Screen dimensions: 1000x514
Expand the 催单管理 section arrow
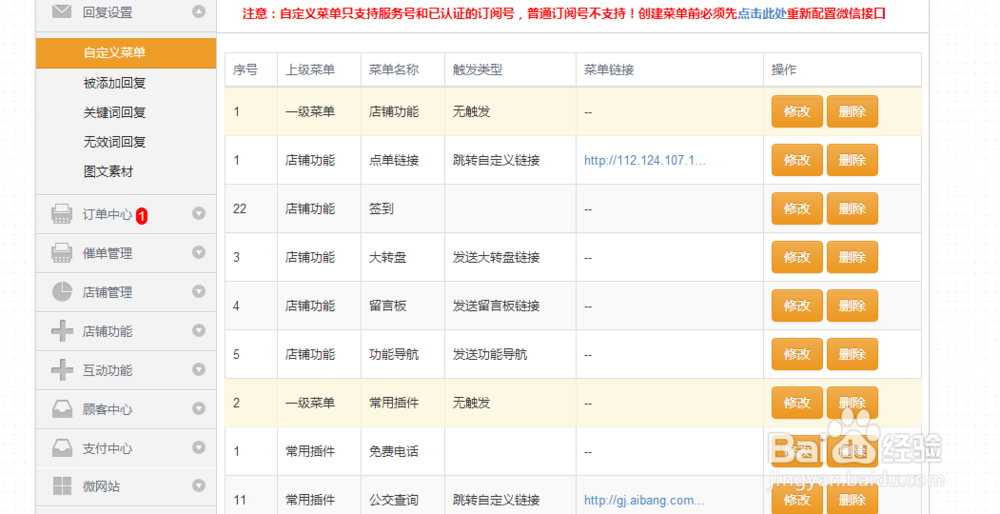click(x=199, y=253)
